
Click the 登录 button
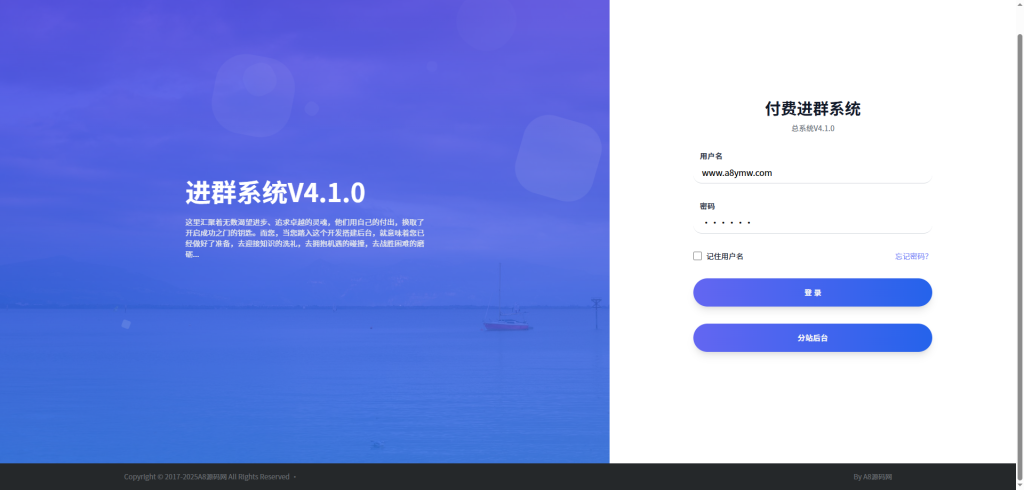click(x=812, y=293)
